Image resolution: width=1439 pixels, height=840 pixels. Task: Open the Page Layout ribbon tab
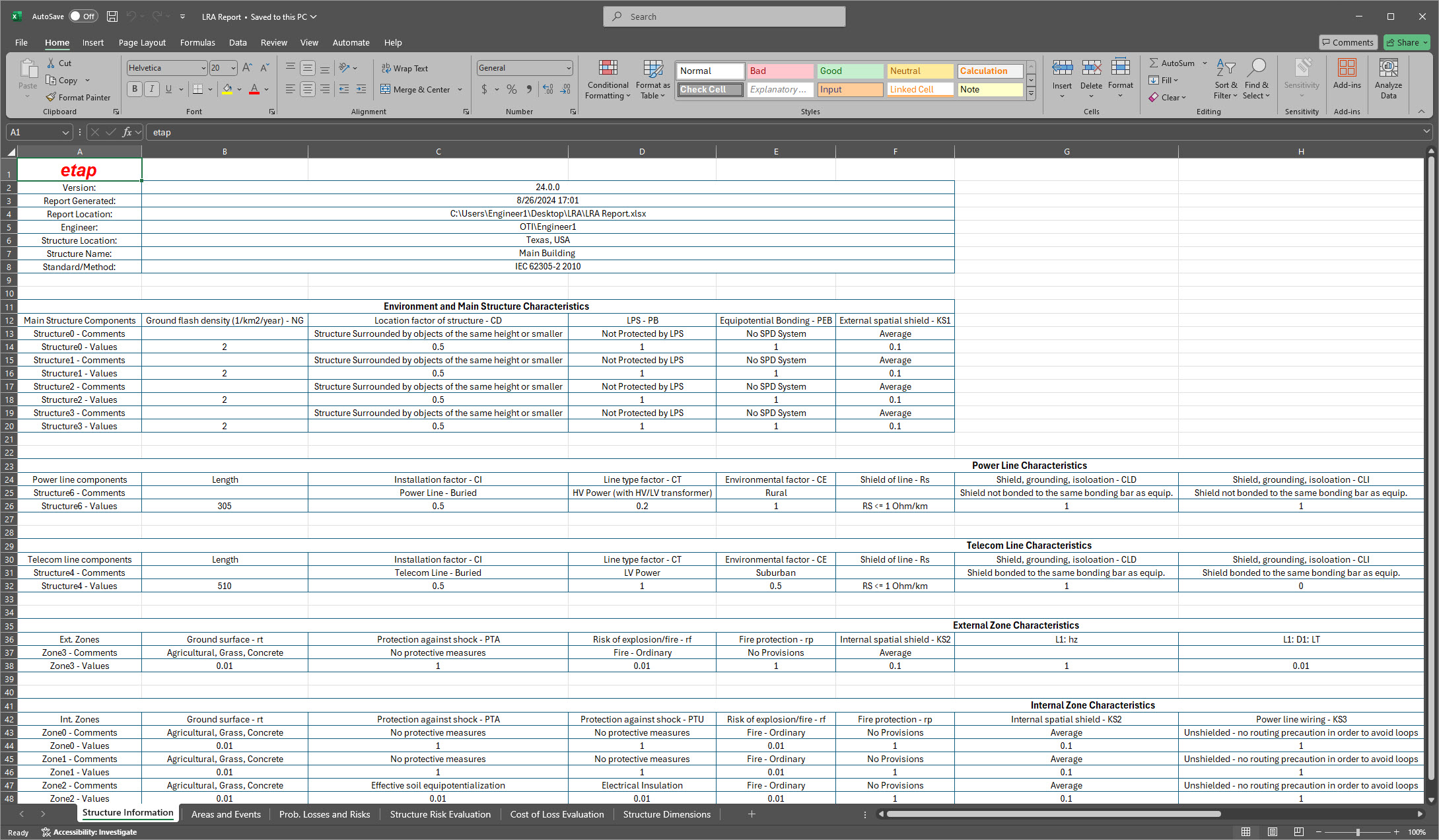click(x=142, y=42)
